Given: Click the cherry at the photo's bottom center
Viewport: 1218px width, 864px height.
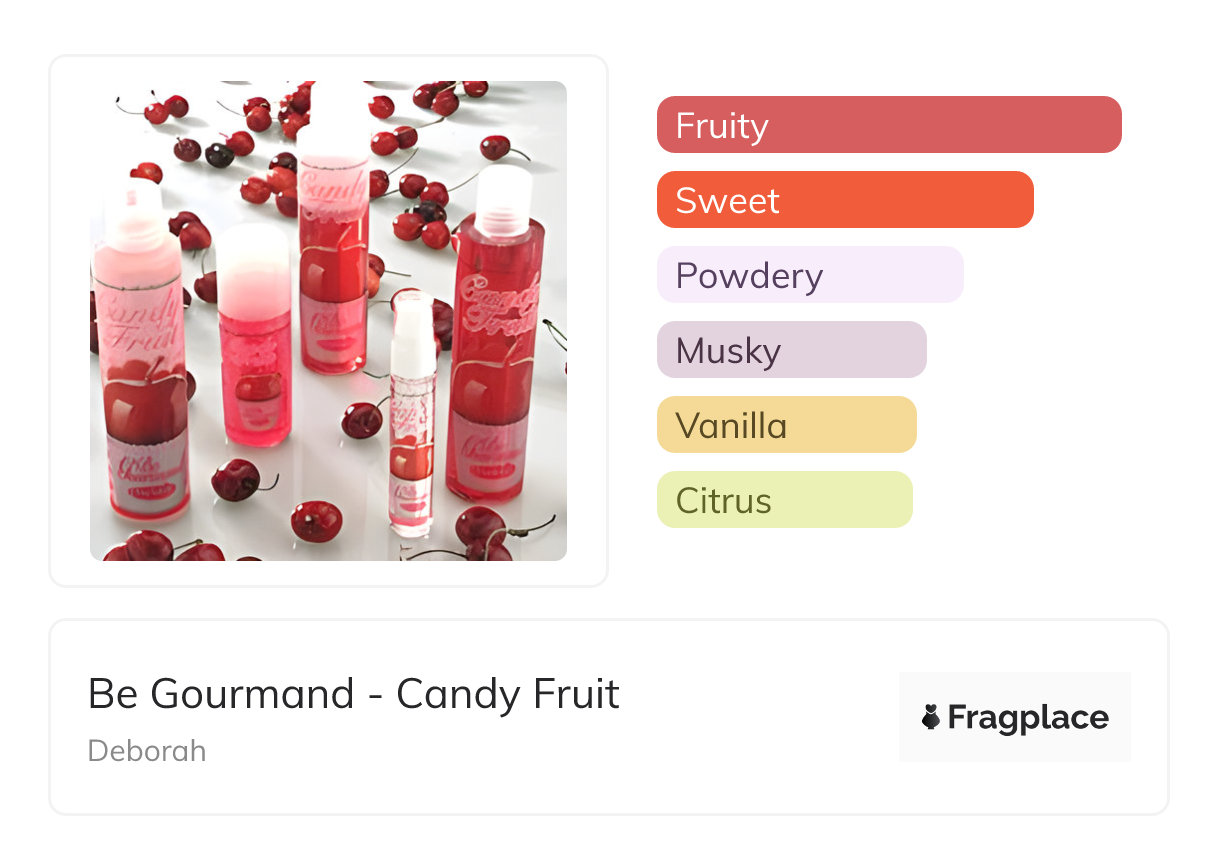Looking at the screenshot, I should 316,521.
